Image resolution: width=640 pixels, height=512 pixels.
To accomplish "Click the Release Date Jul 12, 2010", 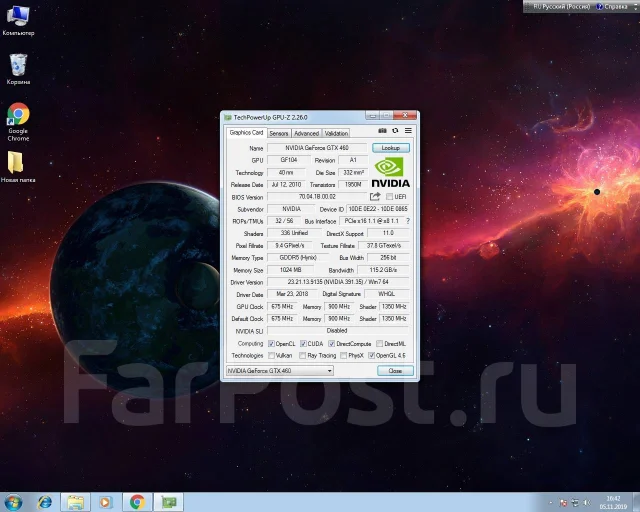I will coord(286,185).
